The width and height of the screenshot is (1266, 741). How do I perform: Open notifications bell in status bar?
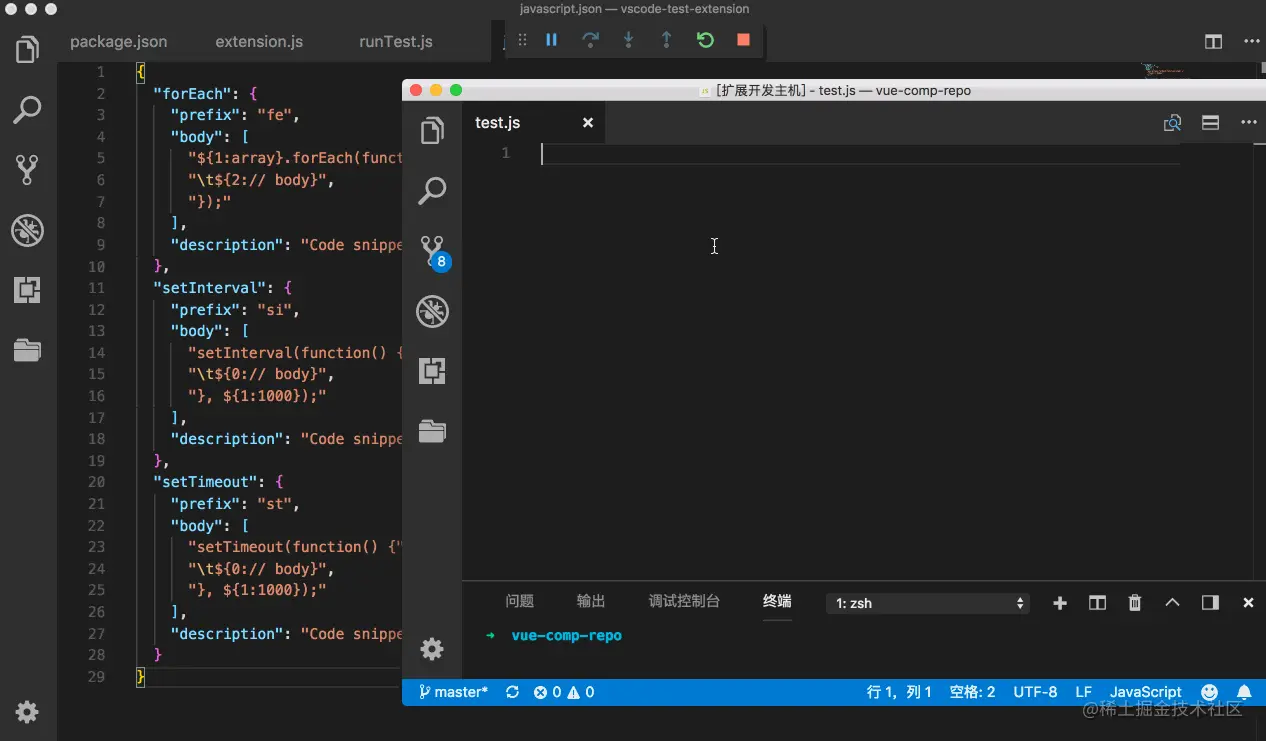click(1244, 692)
